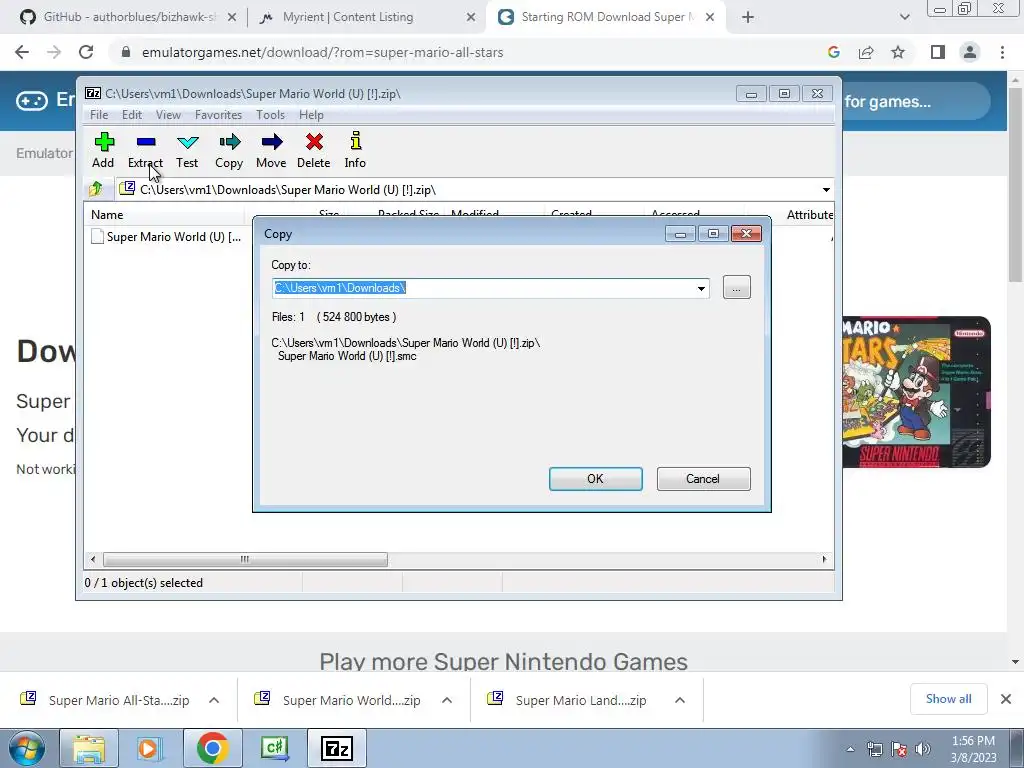The image size is (1024, 768).
Task: Close the Myrient Content Listing tab
Action: 470,18
